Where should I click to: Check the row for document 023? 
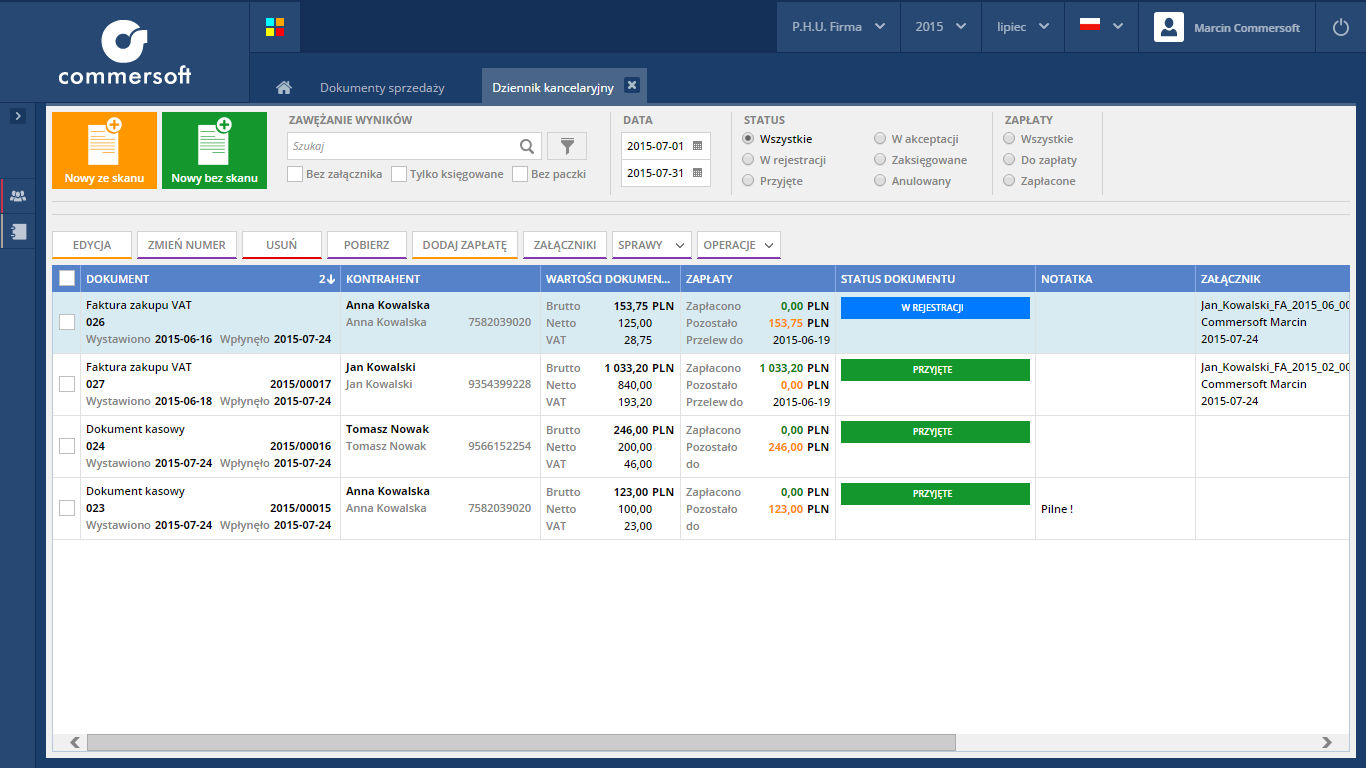click(x=67, y=508)
